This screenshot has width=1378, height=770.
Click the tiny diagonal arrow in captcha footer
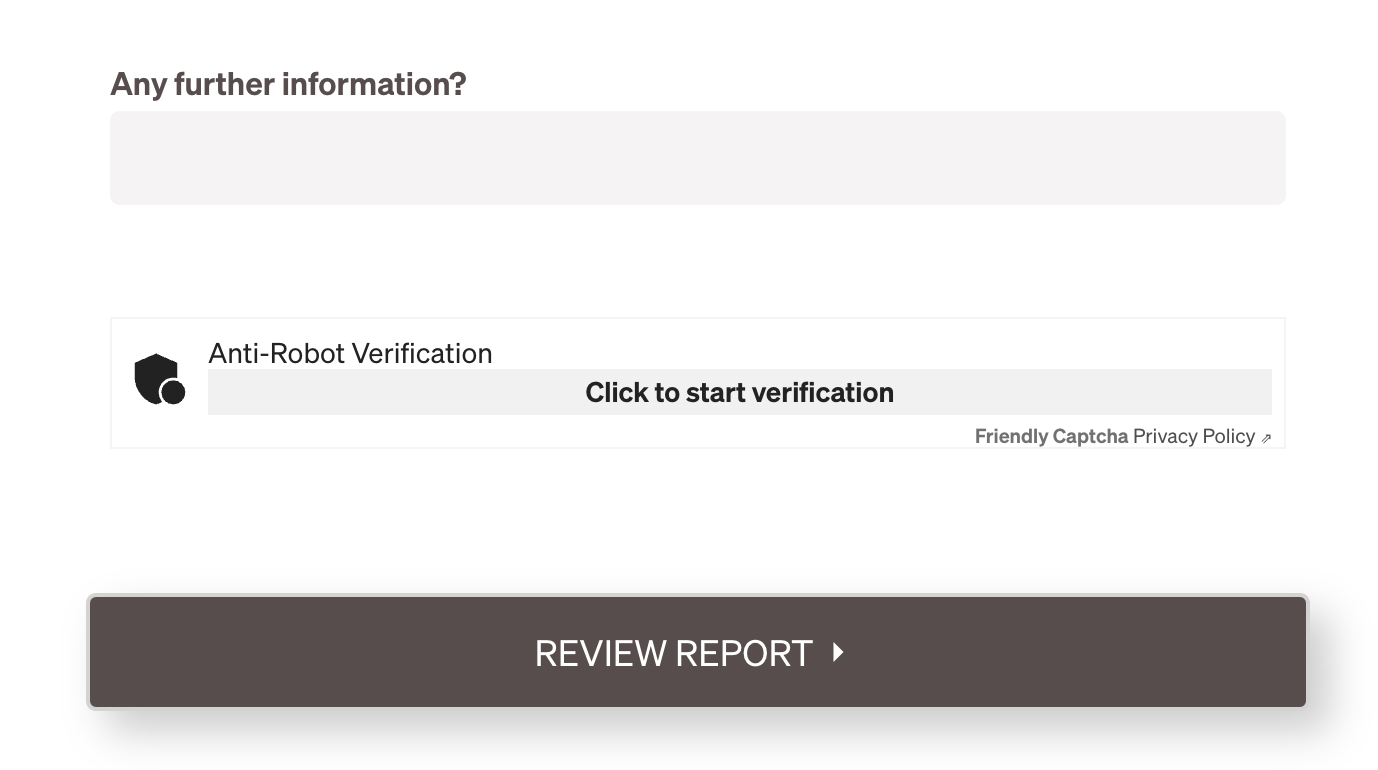click(1266, 438)
